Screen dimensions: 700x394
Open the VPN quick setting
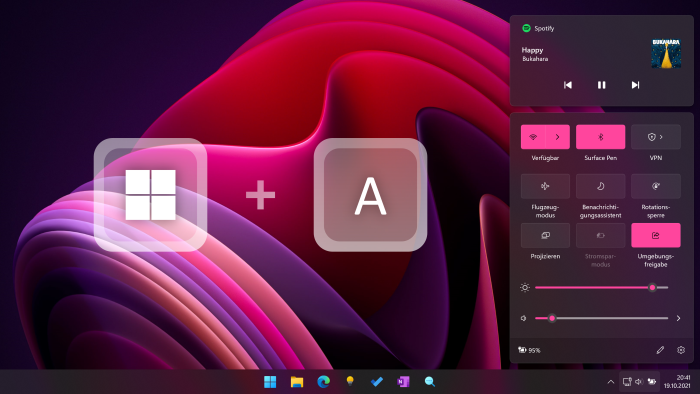(656, 137)
